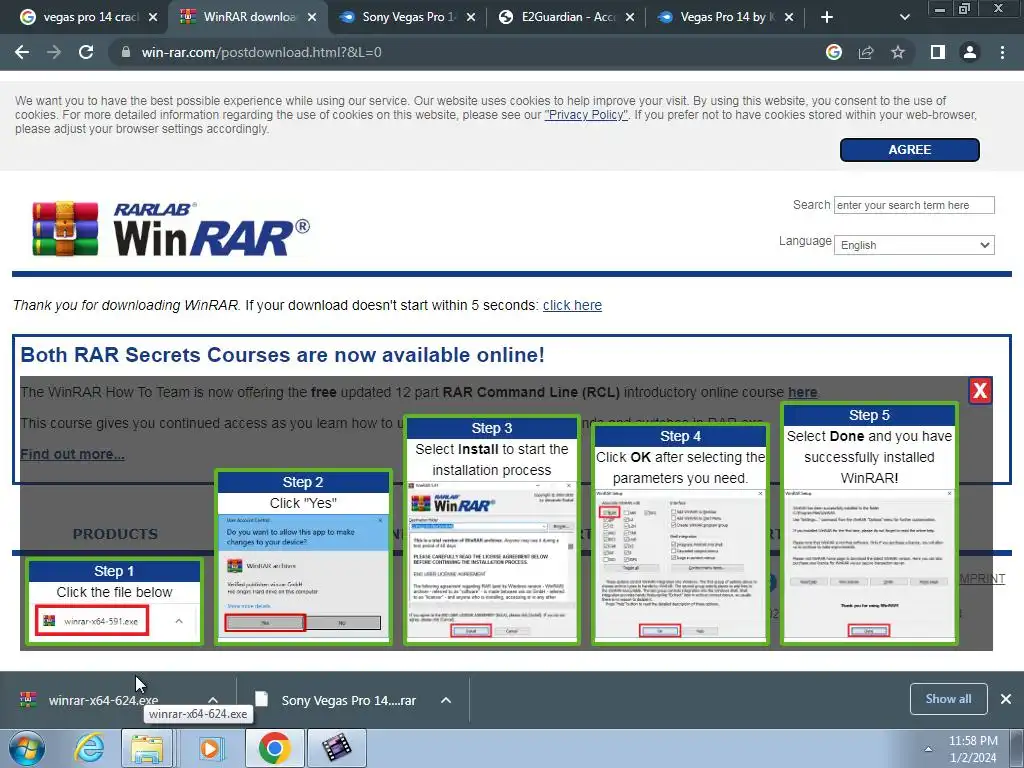
Task: Toggle the browser side panel icon
Action: point(938,52)
